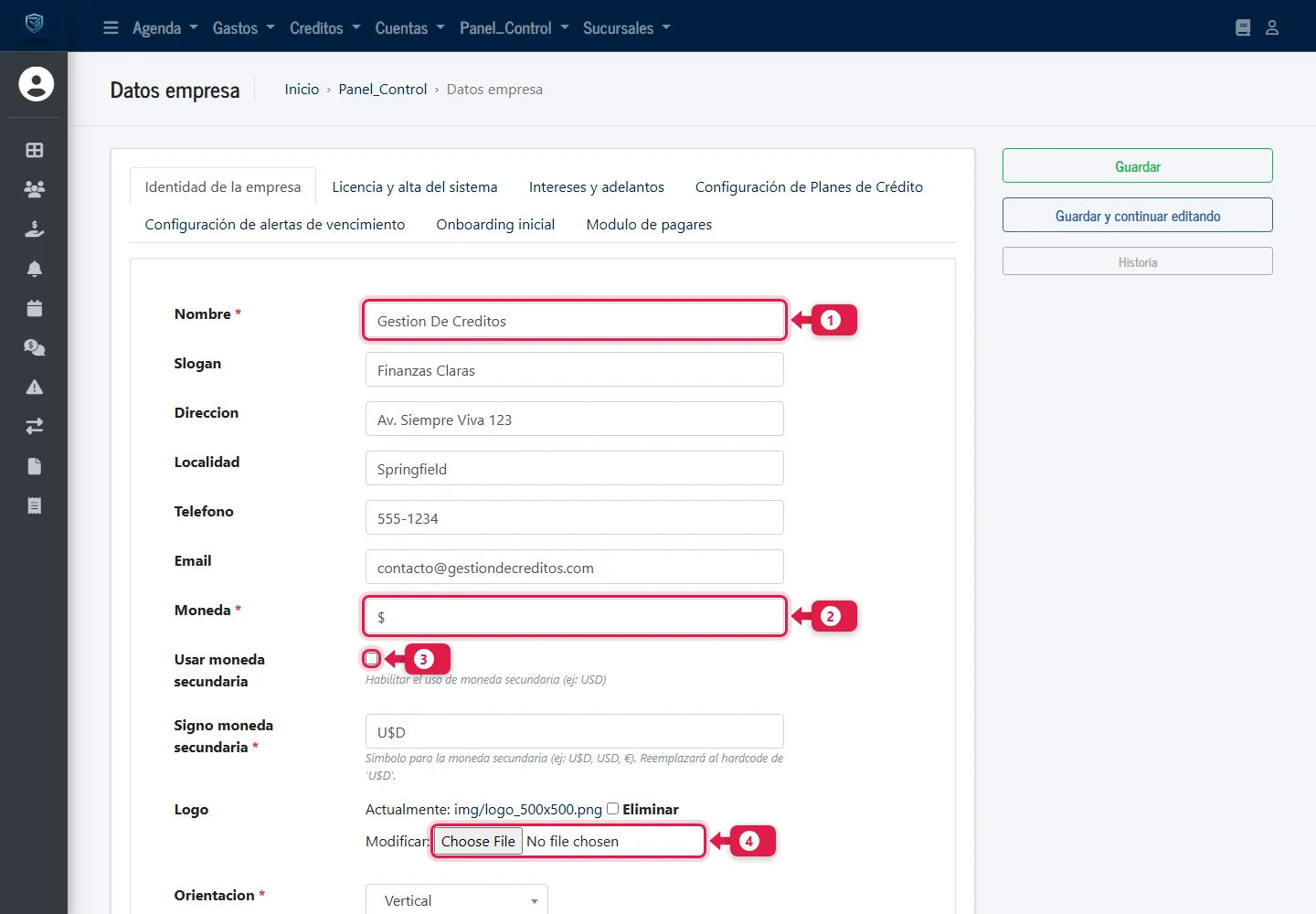The height and width of the screenshot is (914, 1316).
Task: Open the receipt icon in the sidebar
Action: [x=35, y=505]
